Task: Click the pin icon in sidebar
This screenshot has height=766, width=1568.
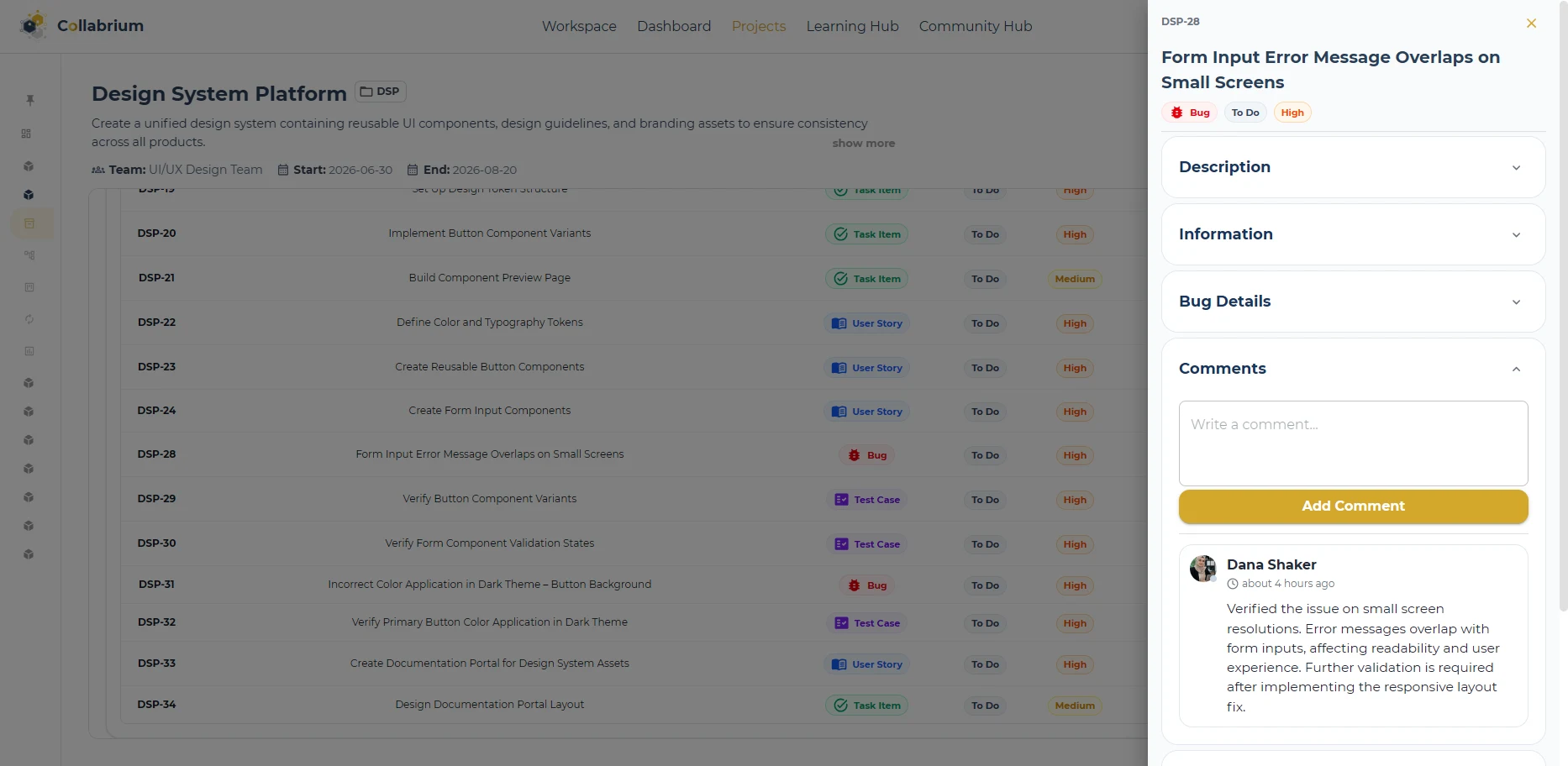Action: tap(29, 100)
